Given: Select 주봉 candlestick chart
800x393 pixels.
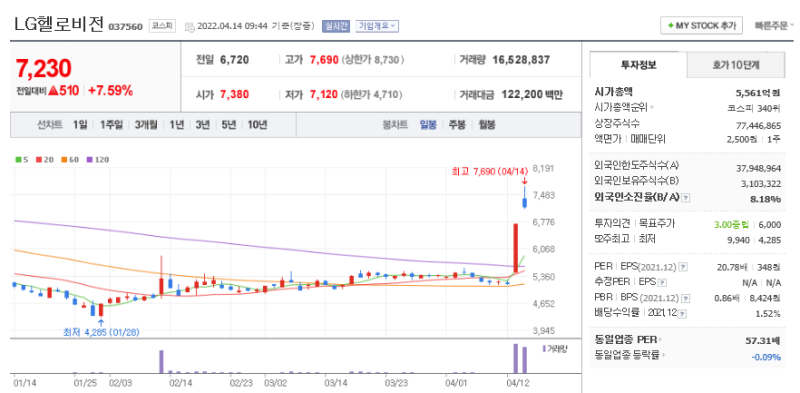Looking at the screenshot, I should [457, 125].
